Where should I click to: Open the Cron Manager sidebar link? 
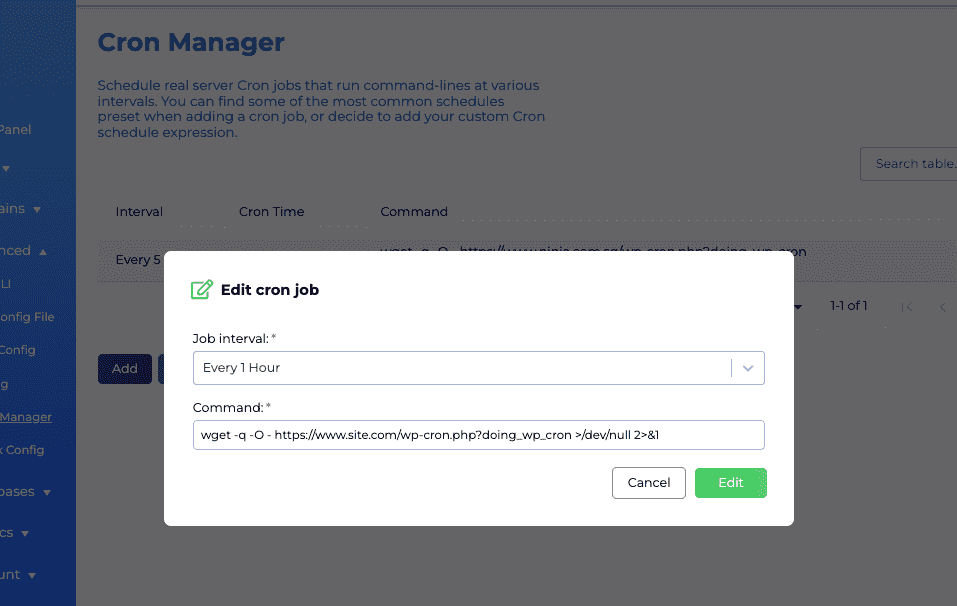[26, 417]
